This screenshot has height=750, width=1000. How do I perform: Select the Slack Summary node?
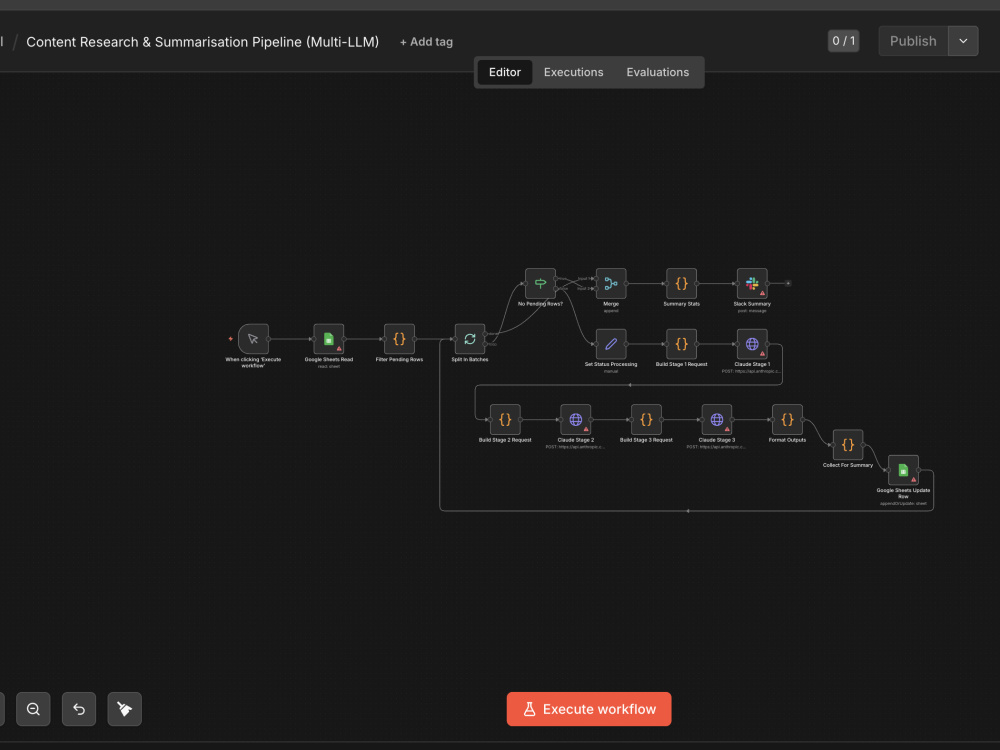pyautogui.click(x=752, y=283)
